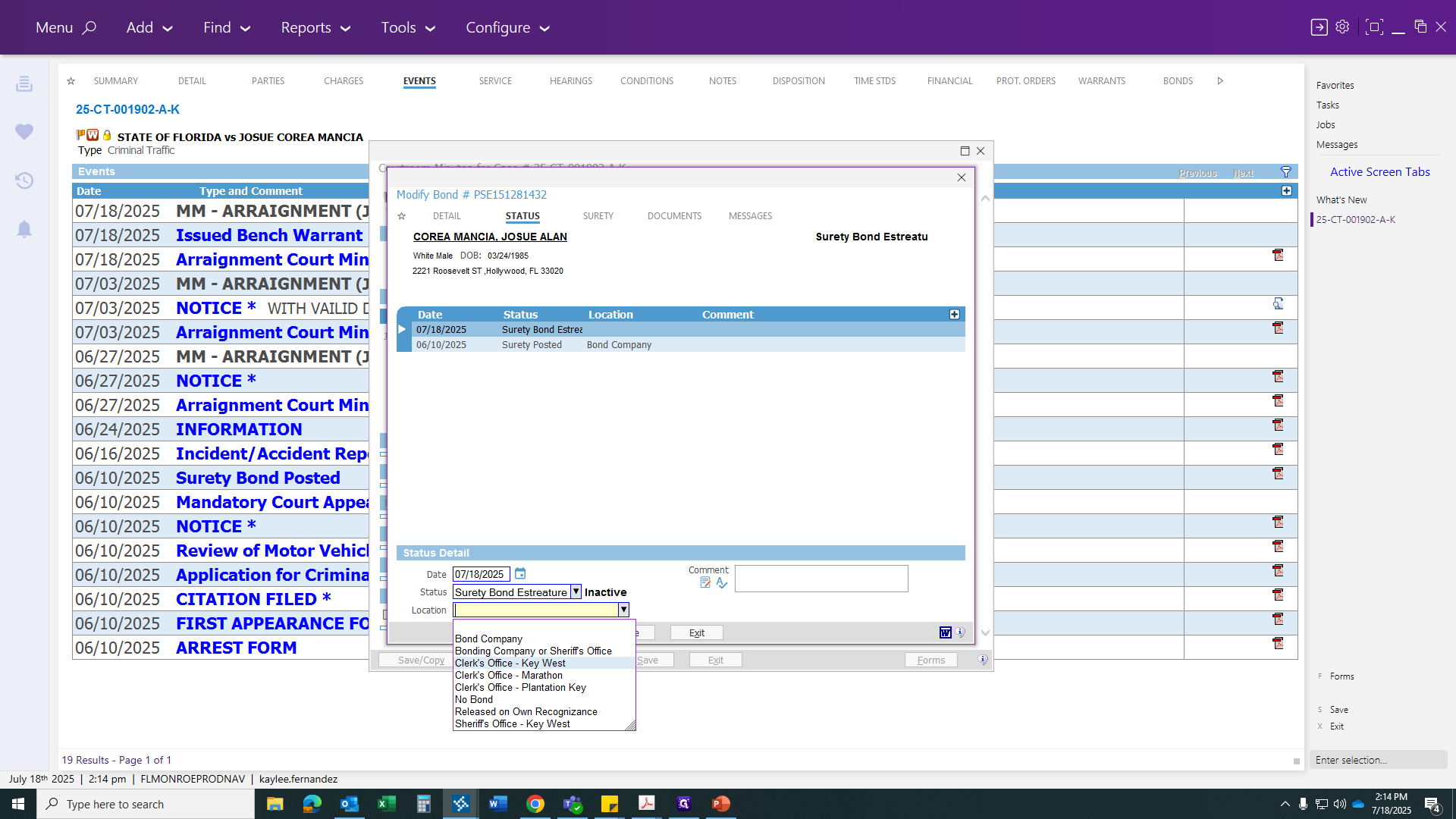Click the warrant W flag icon
This screenshot has height=819, width=1456.
[93, 135]
